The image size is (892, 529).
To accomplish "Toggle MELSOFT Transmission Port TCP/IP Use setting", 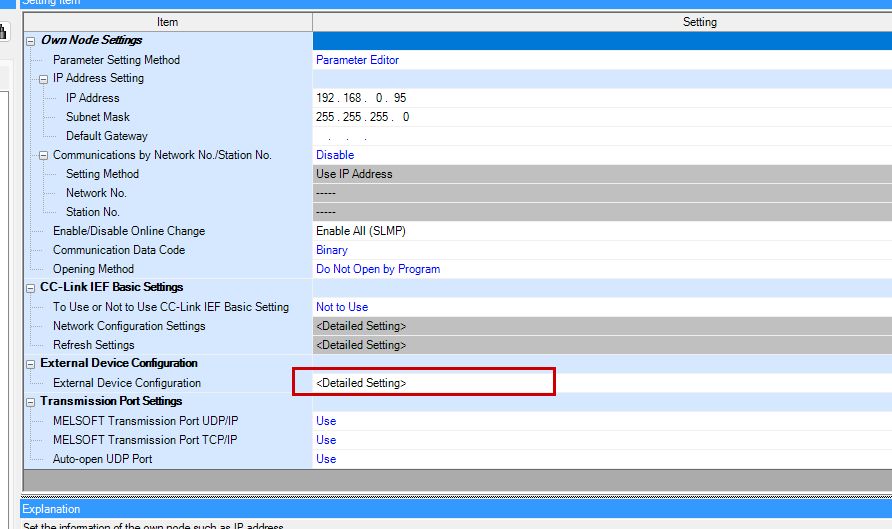I will [x=326, y=440].
